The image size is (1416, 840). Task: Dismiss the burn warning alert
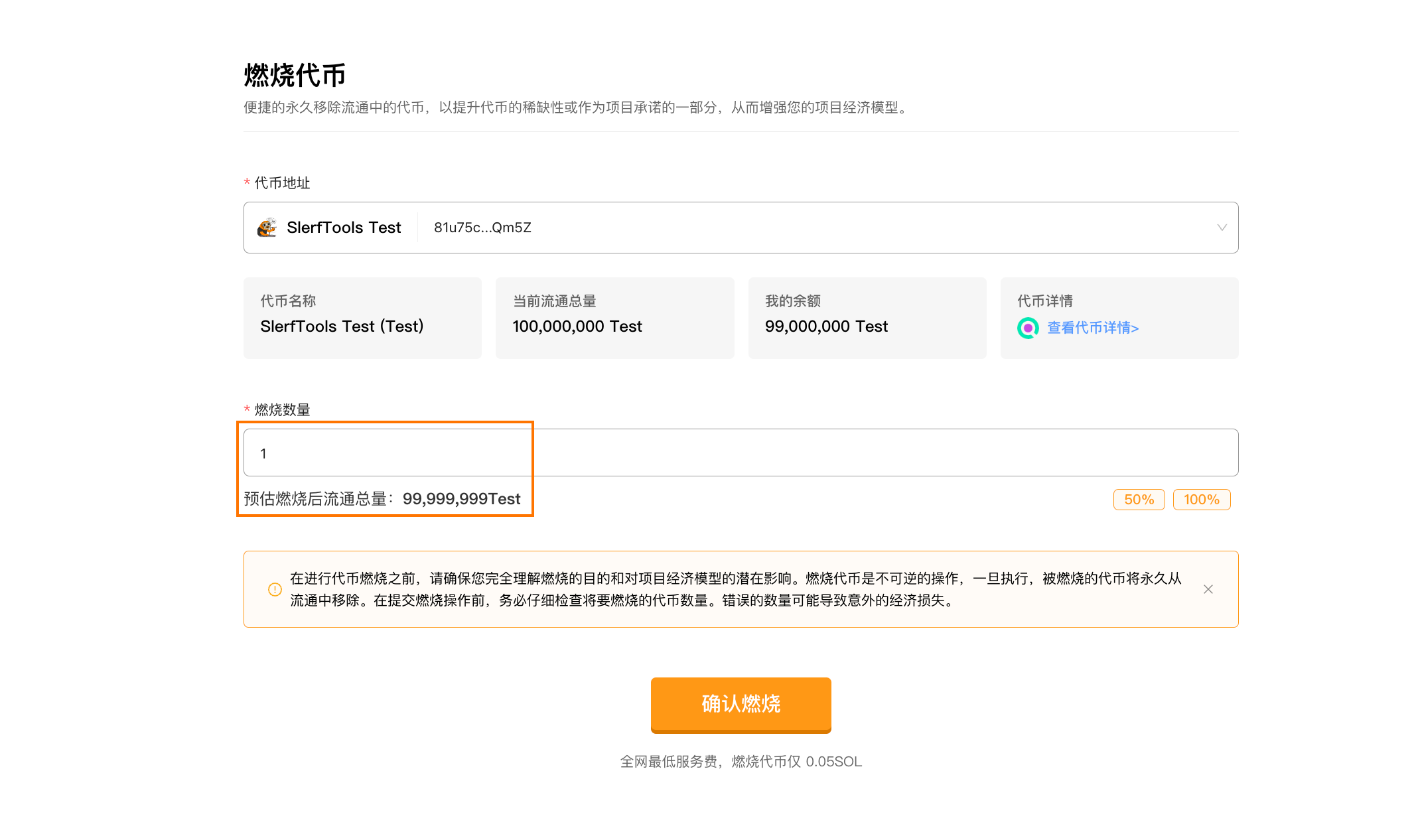pos(1208,589)
